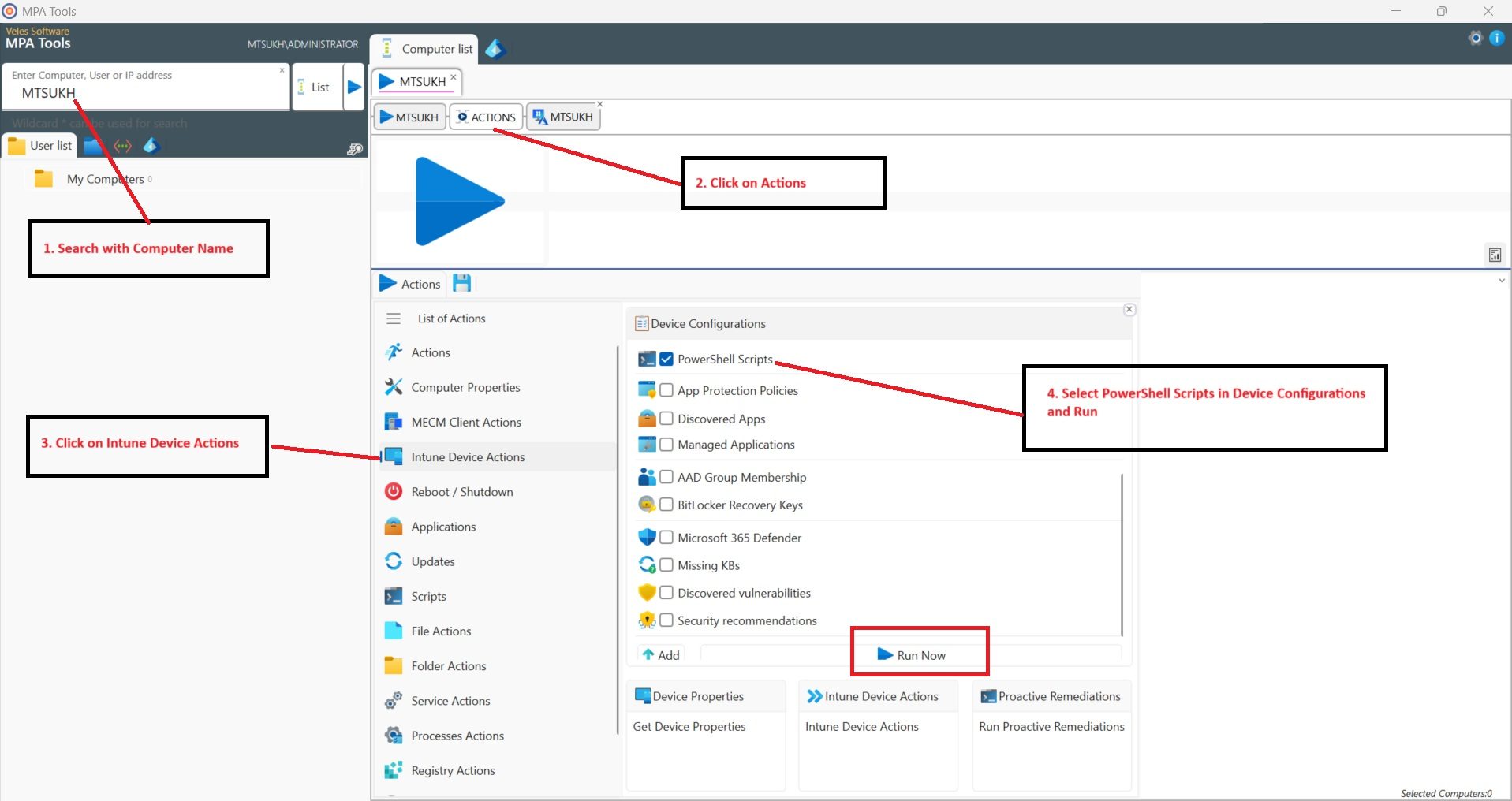Image resolution: width=1512 pixels, height=801 pixels.
Task: Click the save disk icon next to Actions
Action: [x=462, y=283]
